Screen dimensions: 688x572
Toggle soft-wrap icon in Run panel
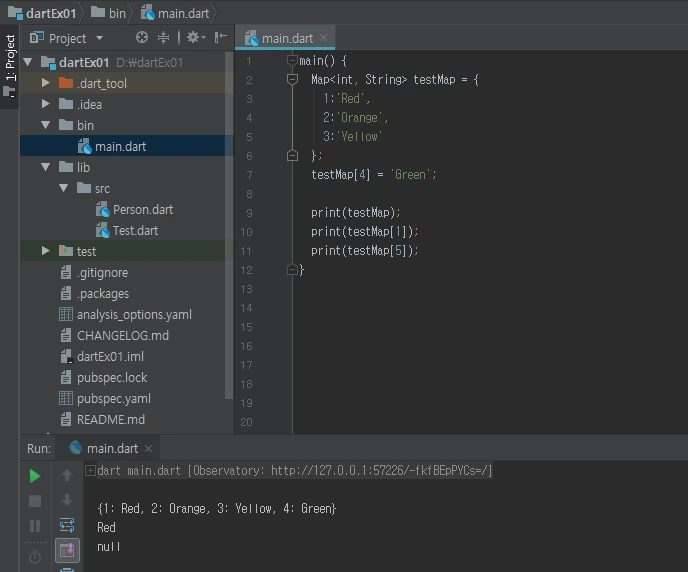[x=67, y=525]
